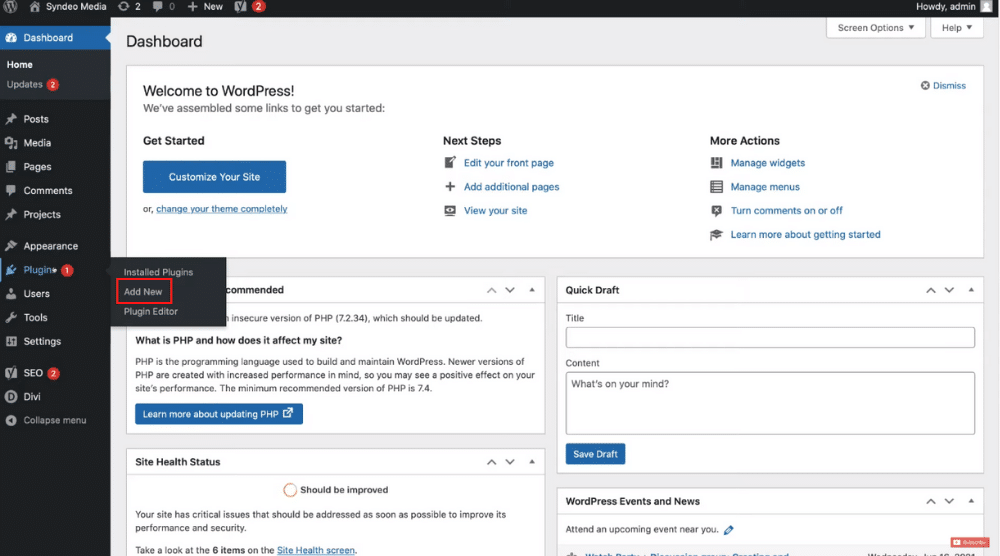Open Syndeo Media site home icon
1000x556 pixels.
click(34, 6)
